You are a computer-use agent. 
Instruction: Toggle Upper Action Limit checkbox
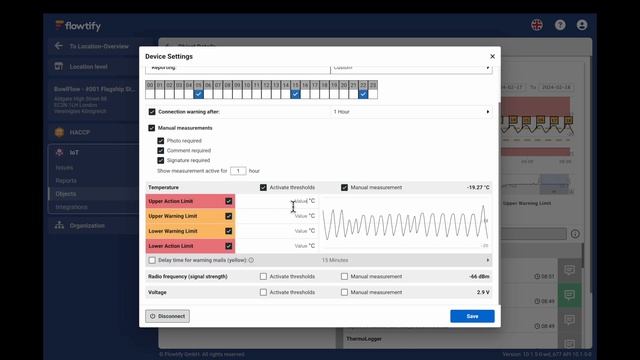(229, 201)
